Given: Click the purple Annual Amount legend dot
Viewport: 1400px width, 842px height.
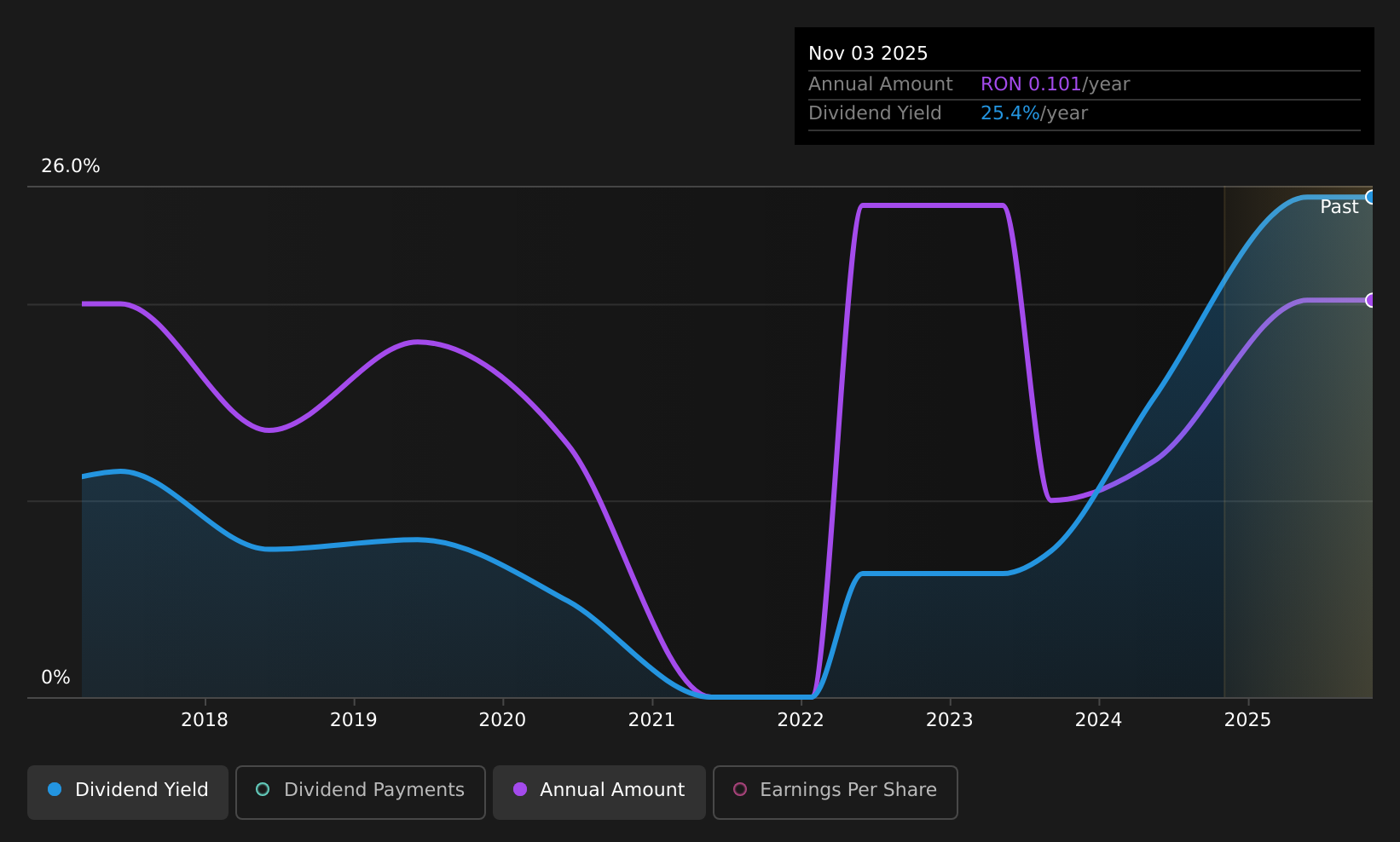Looking at the screenshot, I should pyautogui.click(x=520, y=789).
